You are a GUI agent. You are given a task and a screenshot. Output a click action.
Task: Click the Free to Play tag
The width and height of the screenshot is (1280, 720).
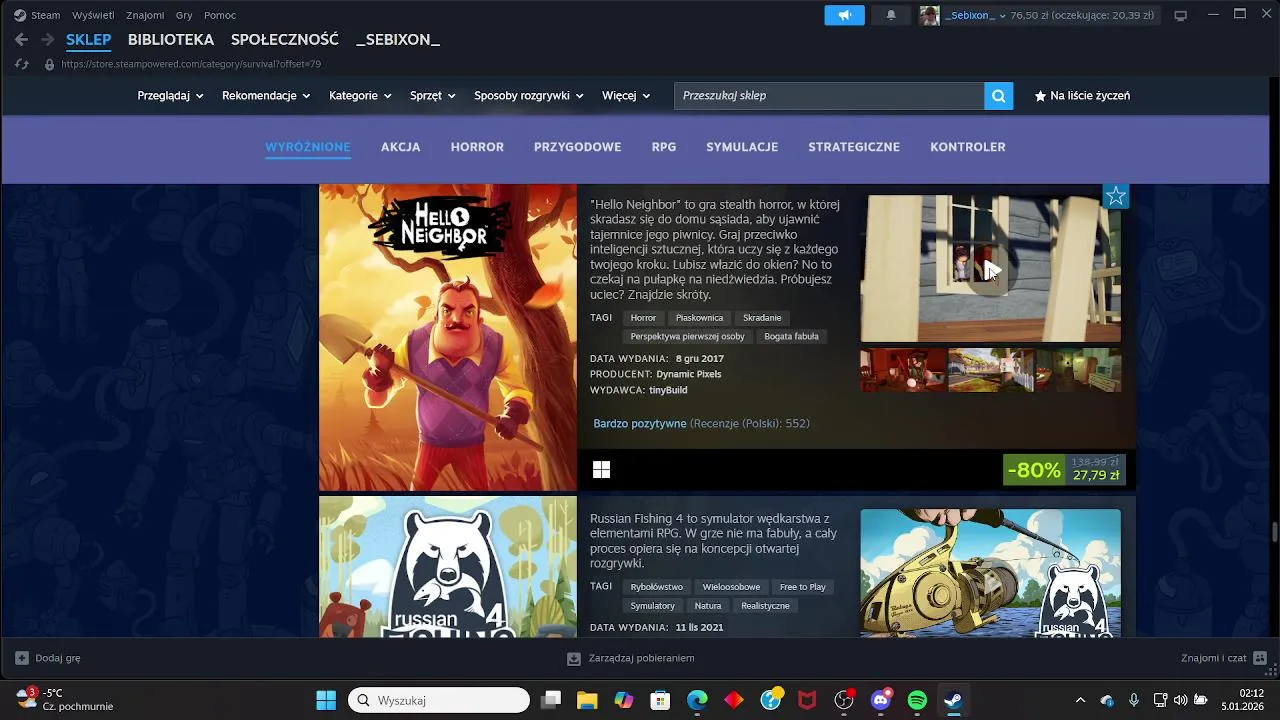click(x=803, y=587)
